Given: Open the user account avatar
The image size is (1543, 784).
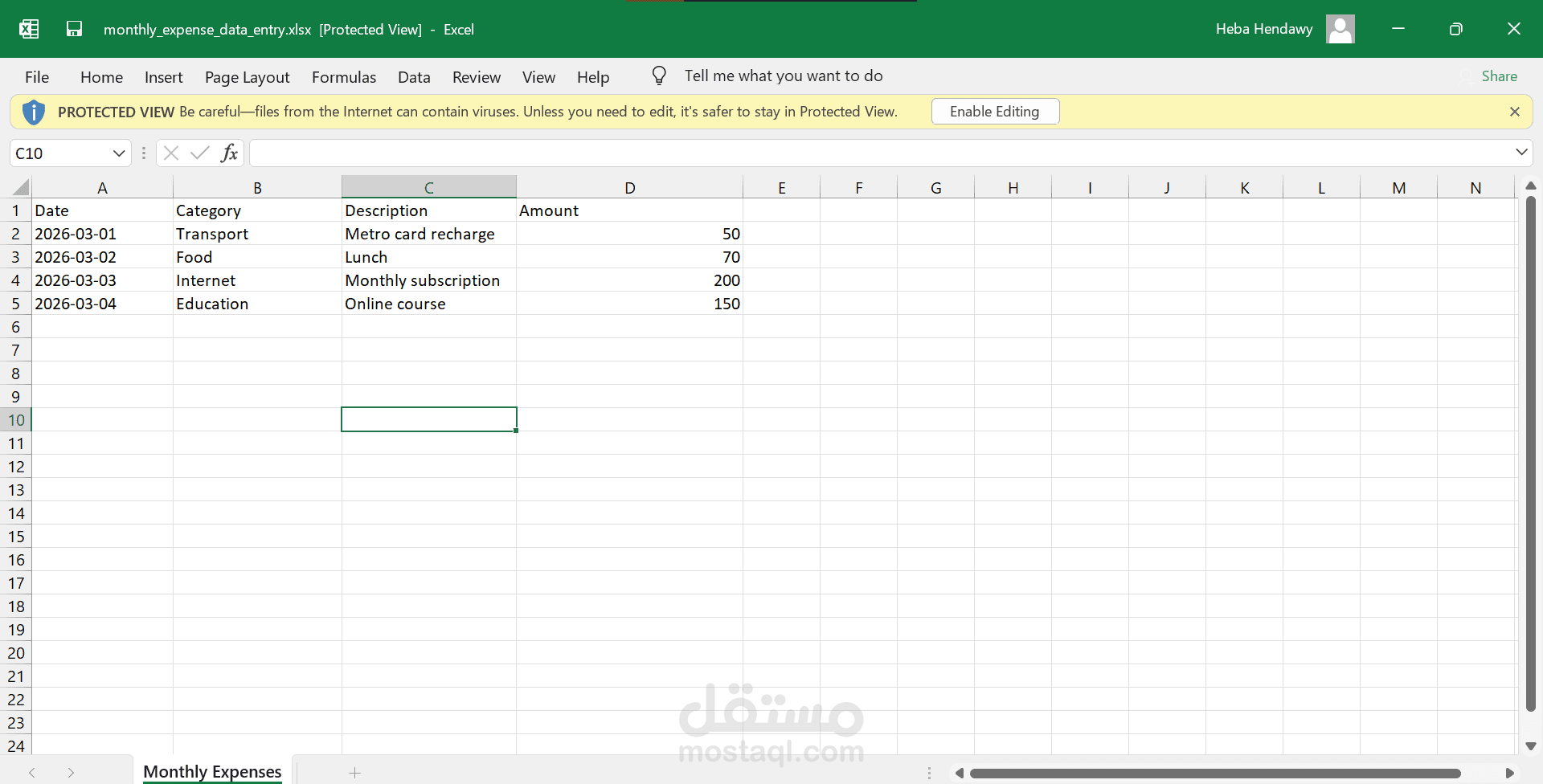Looking at the screenshot, I should [1340, 29].
